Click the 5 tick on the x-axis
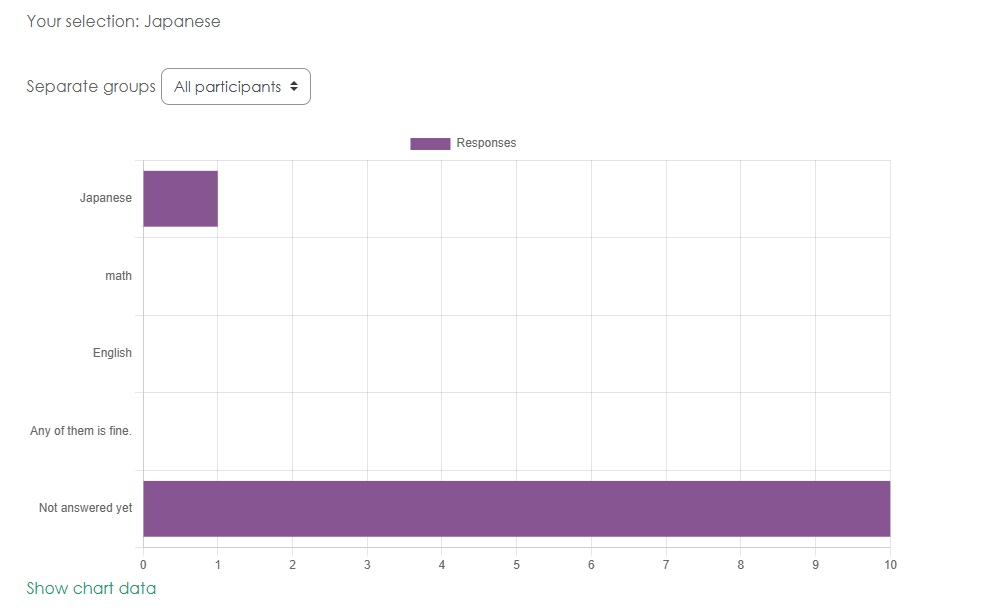 coord(516,565)
